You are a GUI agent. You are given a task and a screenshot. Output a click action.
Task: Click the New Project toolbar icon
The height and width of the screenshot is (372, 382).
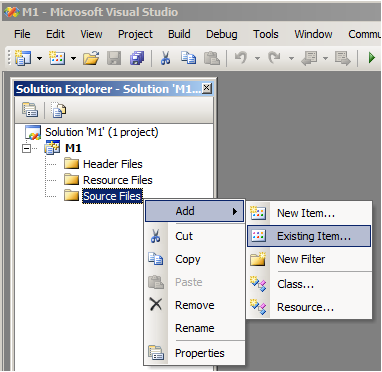(x=23, y=58)
